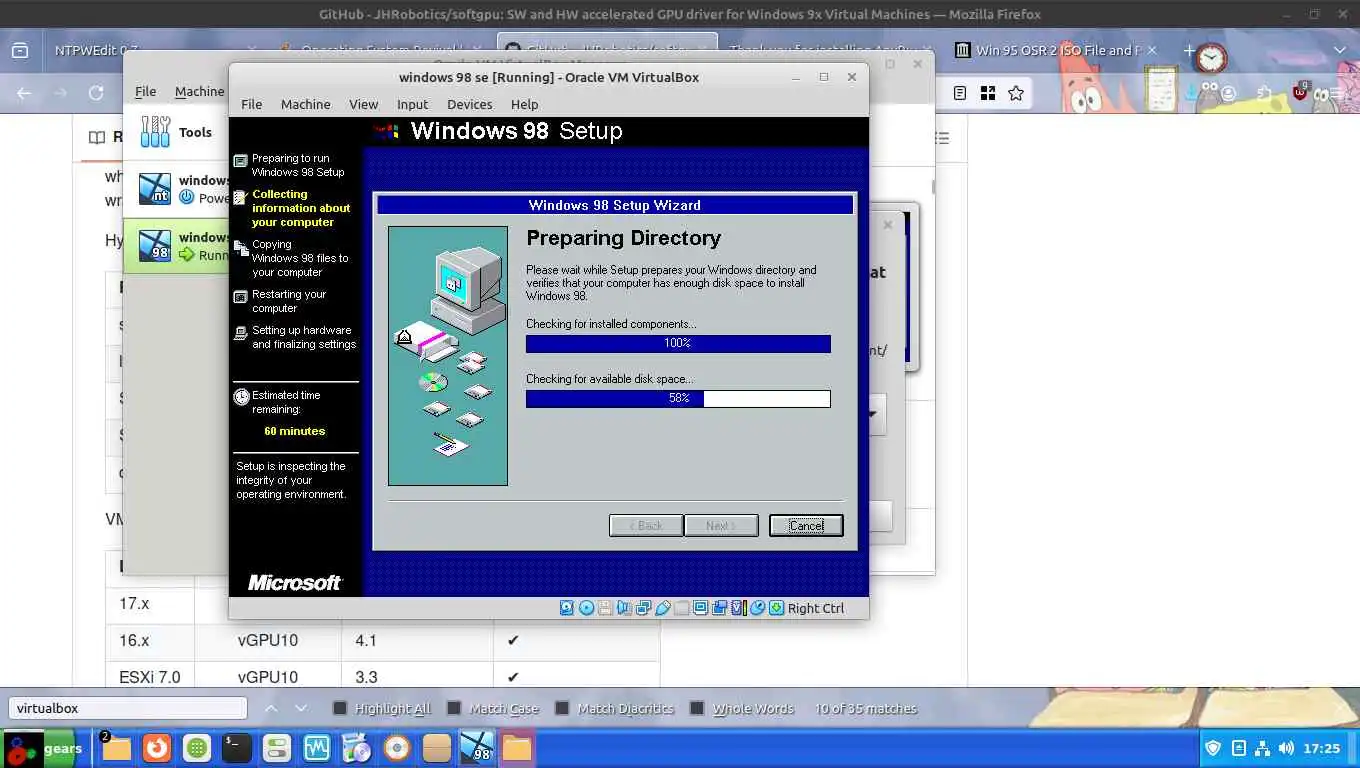Open Firefox reader view icon in address bar
This screenshot has width=1360, height=768.
click(960, 93)
